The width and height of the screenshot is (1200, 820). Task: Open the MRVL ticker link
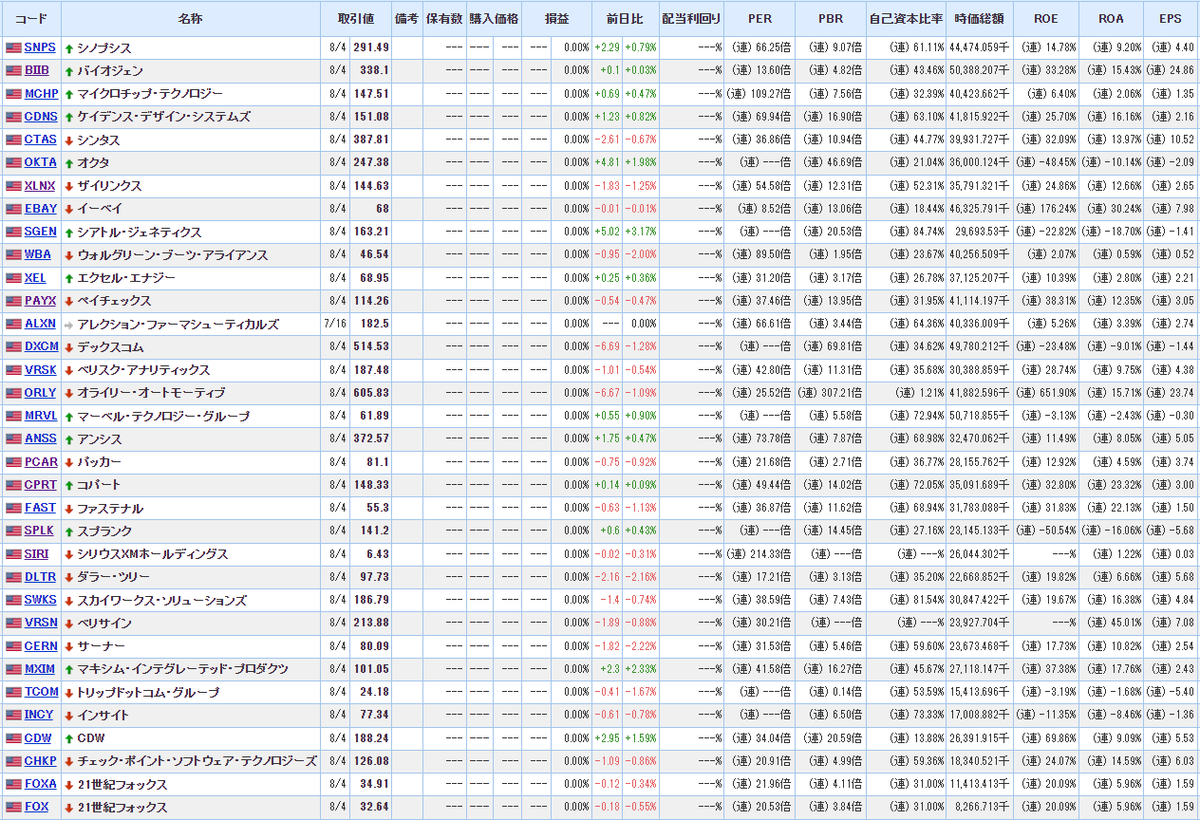pos(41,416)
